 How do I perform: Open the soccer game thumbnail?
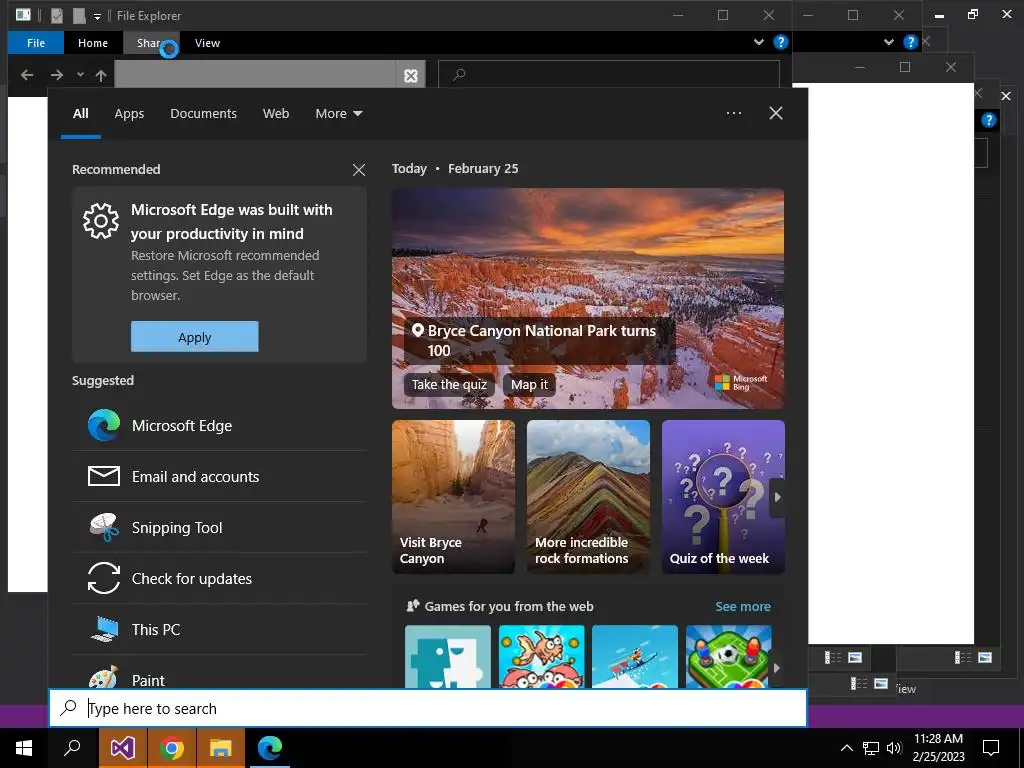pos(729,656)
